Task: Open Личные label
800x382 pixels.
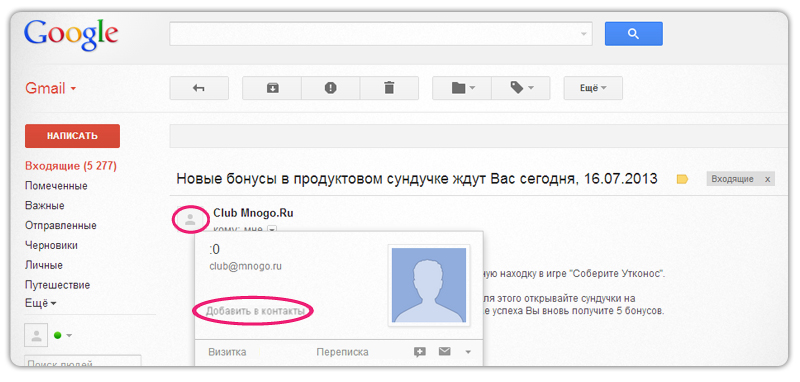Action: tap(44, 265)
